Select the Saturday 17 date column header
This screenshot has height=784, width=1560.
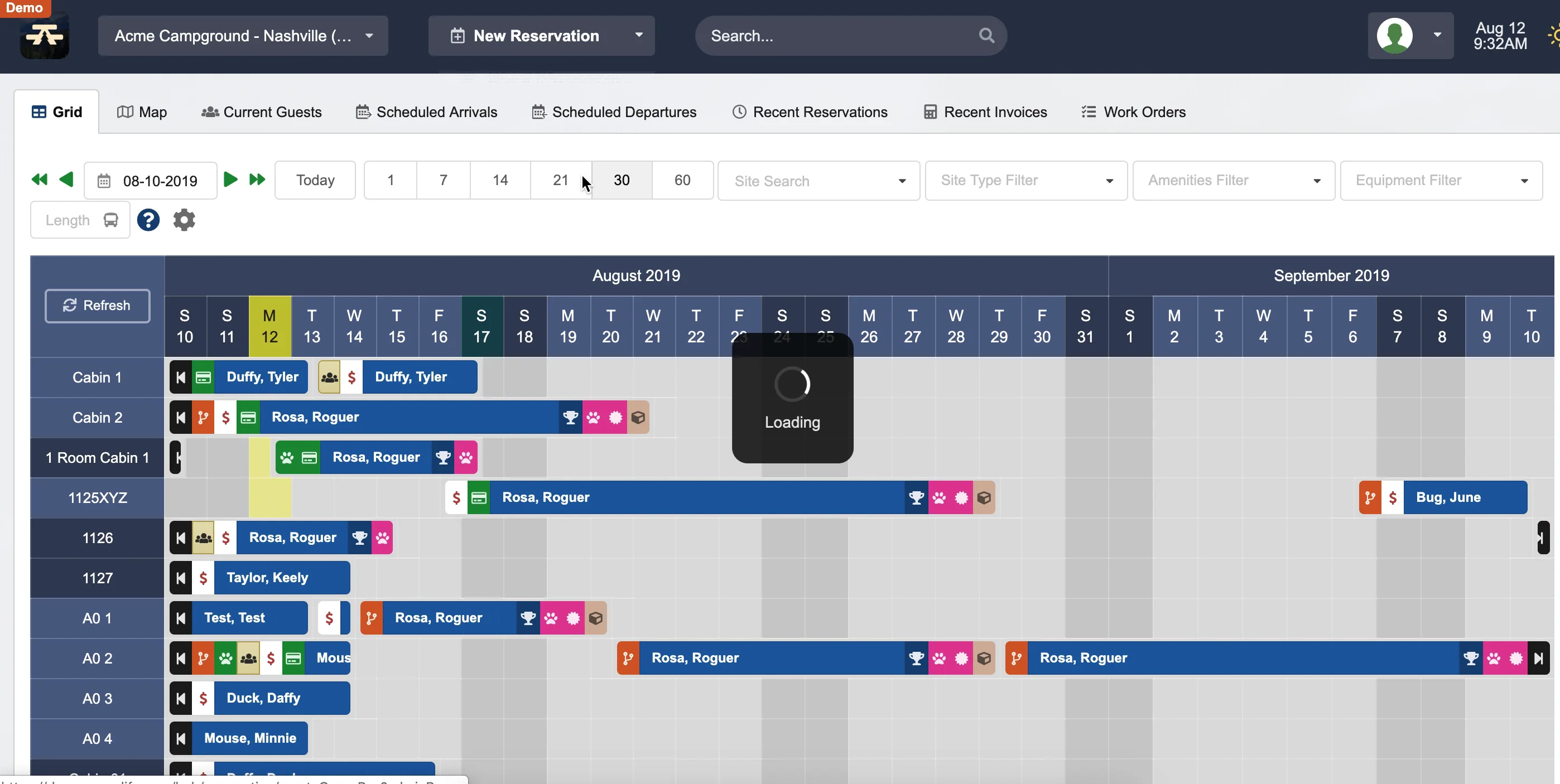(482, 326)
